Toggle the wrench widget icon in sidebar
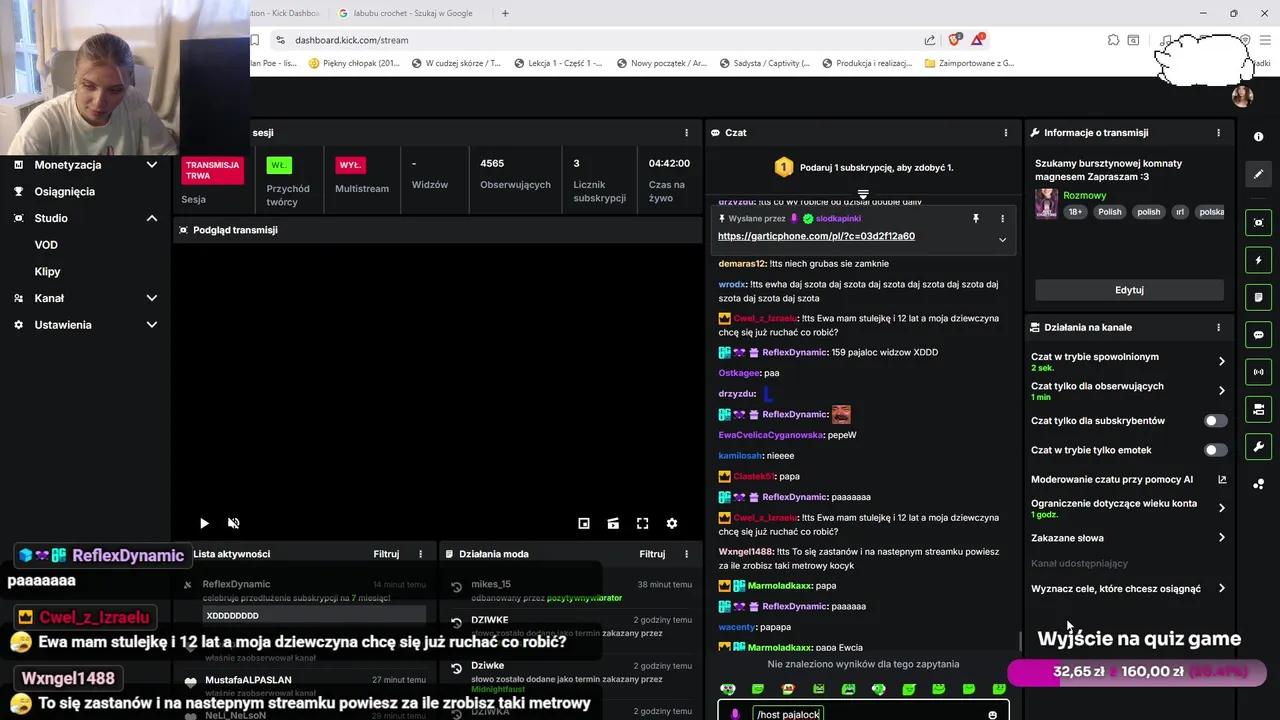Viewport: 1280px width, 720px height. click(x=1258, y=446)
